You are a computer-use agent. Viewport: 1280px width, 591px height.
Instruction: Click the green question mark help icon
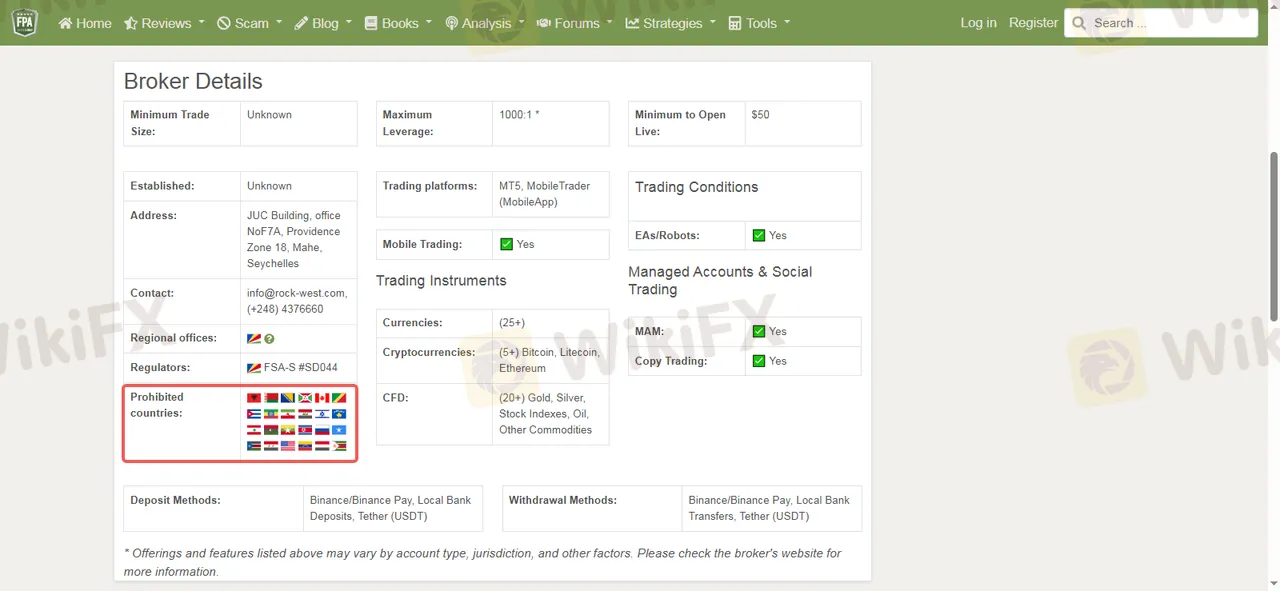270,339
